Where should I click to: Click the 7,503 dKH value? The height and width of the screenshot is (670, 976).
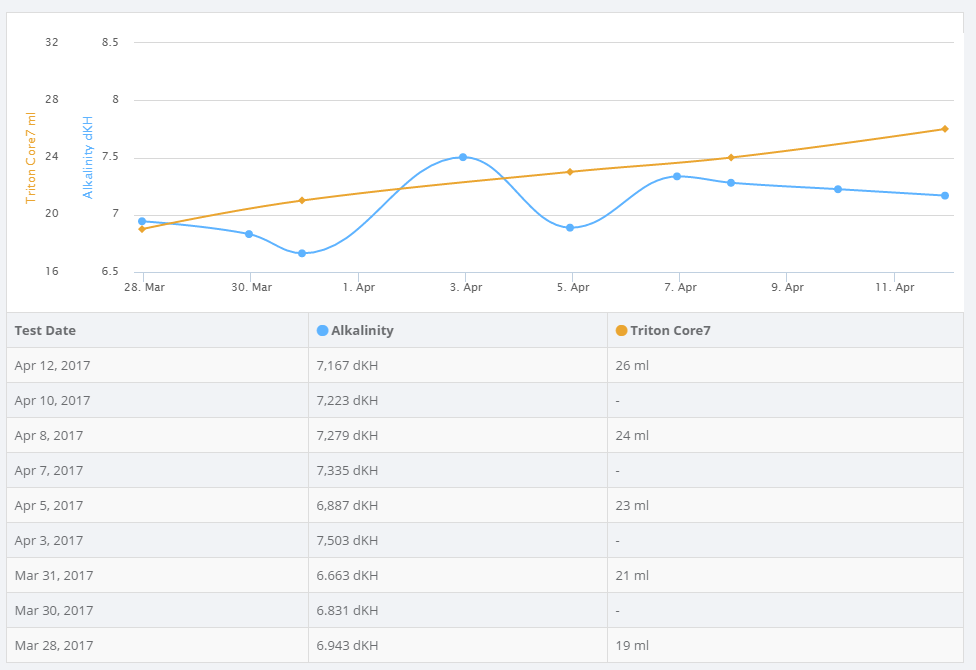347,540
